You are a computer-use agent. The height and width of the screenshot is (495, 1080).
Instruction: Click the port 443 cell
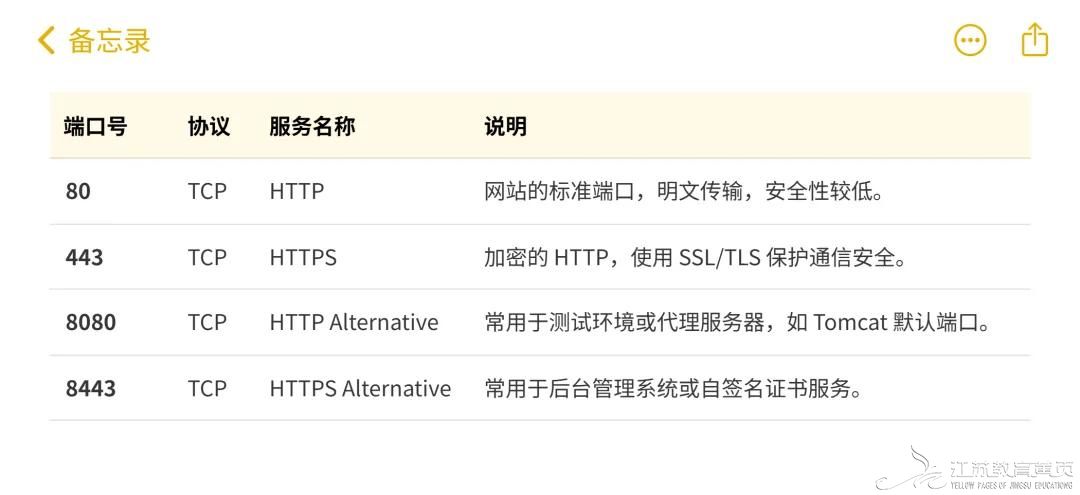(85, 257)
